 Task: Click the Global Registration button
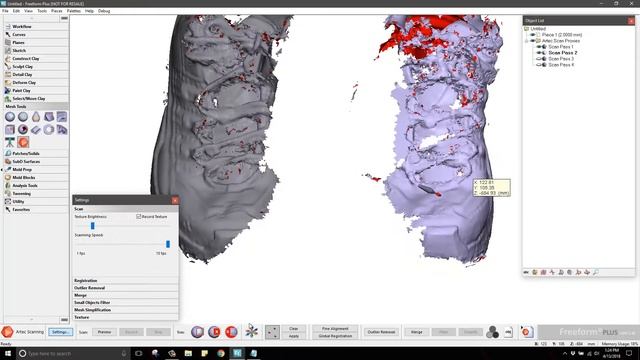point(335,336)
